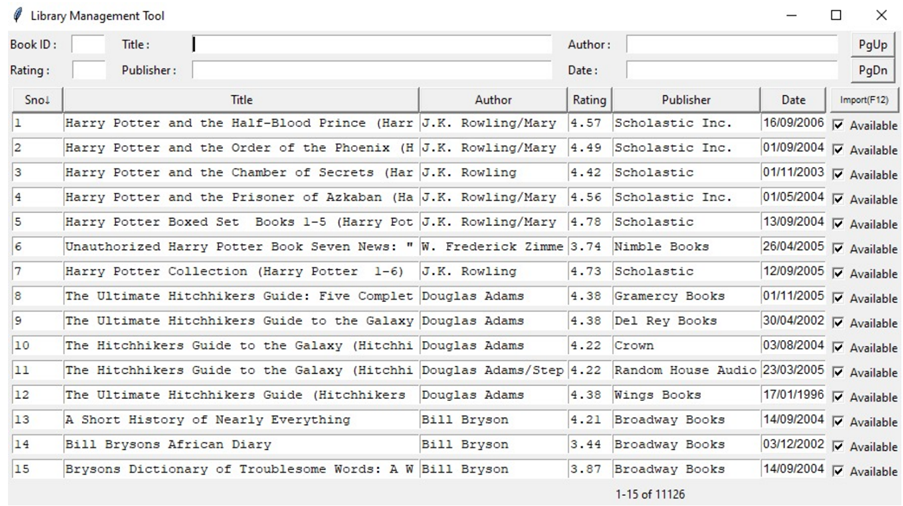Click title 'Bill Brysons African Diary'

pos(241,445)
